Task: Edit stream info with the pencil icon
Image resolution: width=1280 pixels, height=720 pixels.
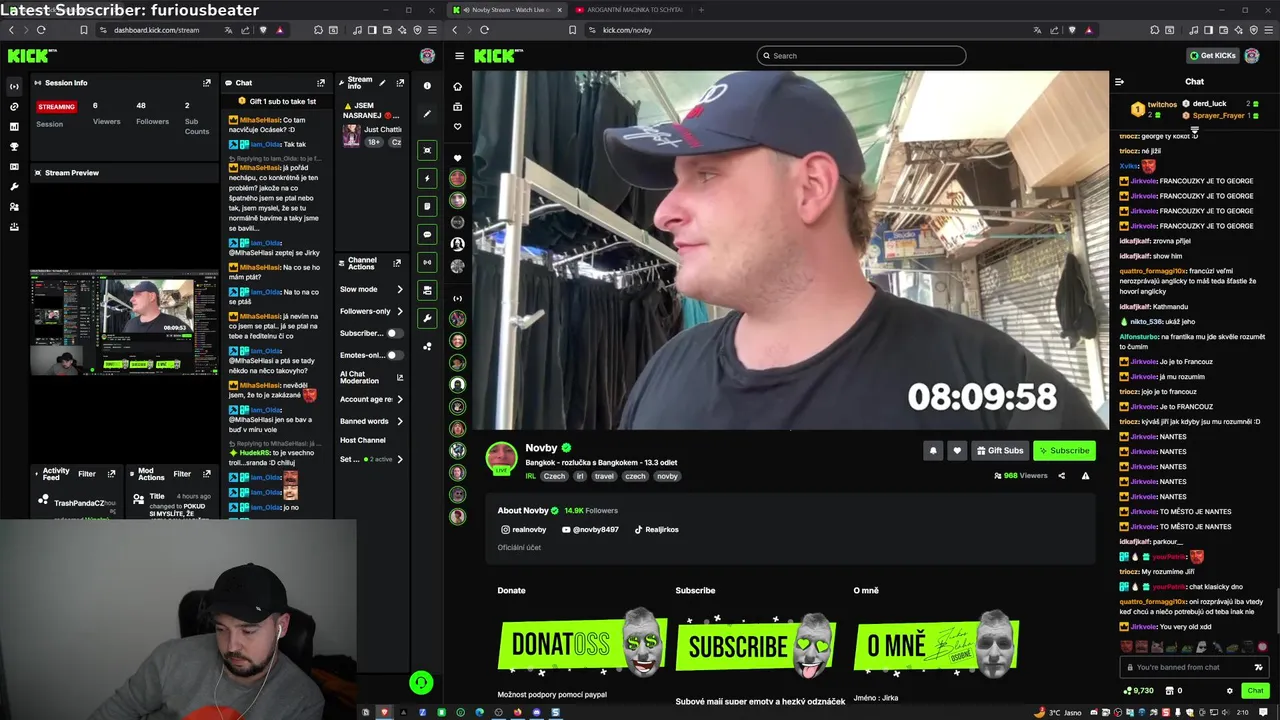Action: (x=382, y=83)
